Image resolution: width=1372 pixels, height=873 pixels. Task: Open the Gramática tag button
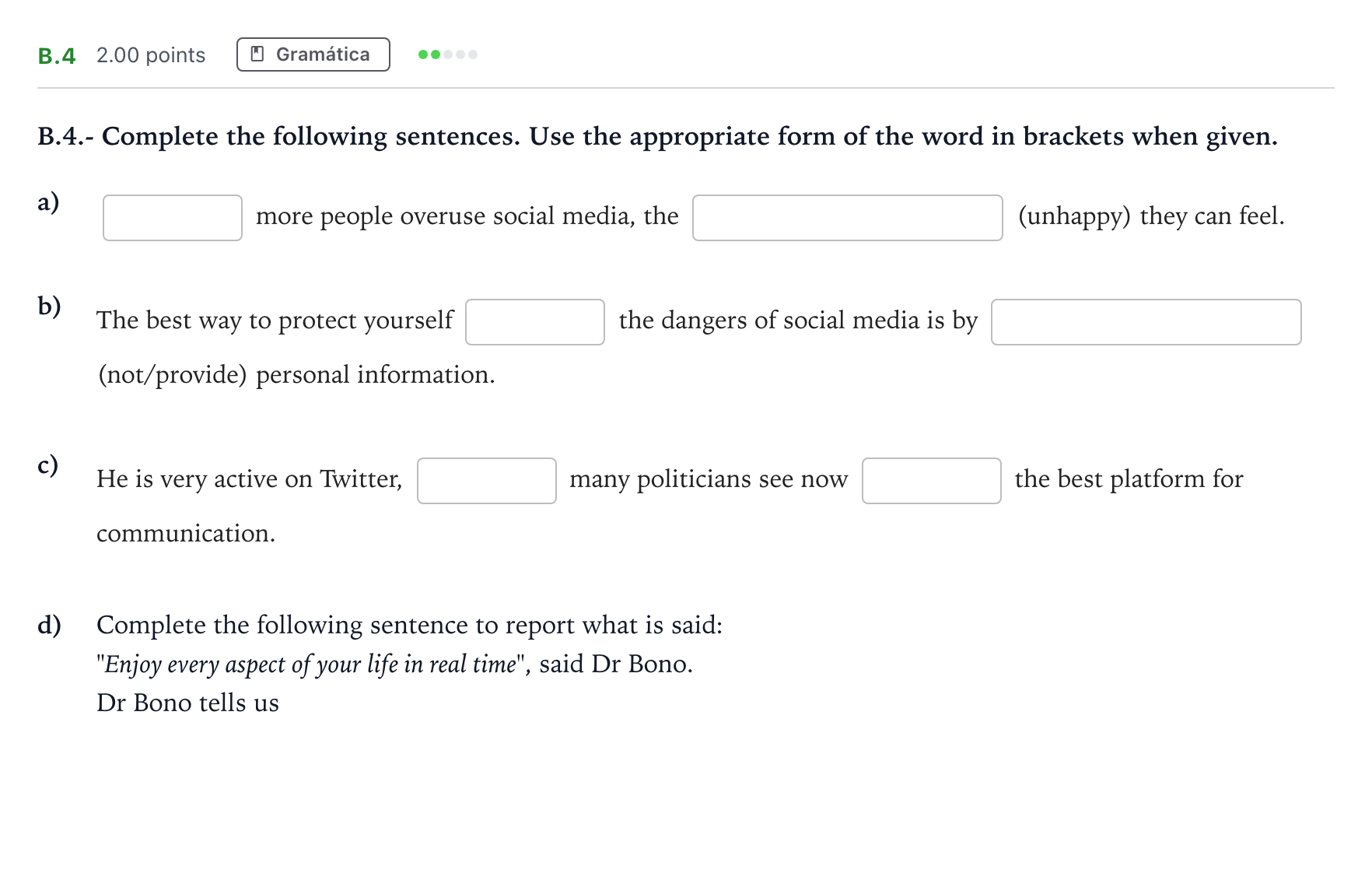point(313,54)
